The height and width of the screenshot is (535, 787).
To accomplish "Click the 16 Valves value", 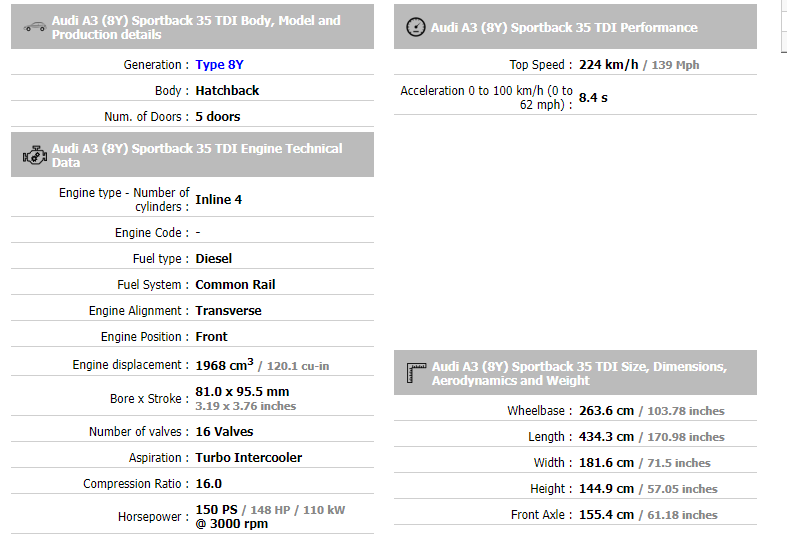I will coord(224,432).
